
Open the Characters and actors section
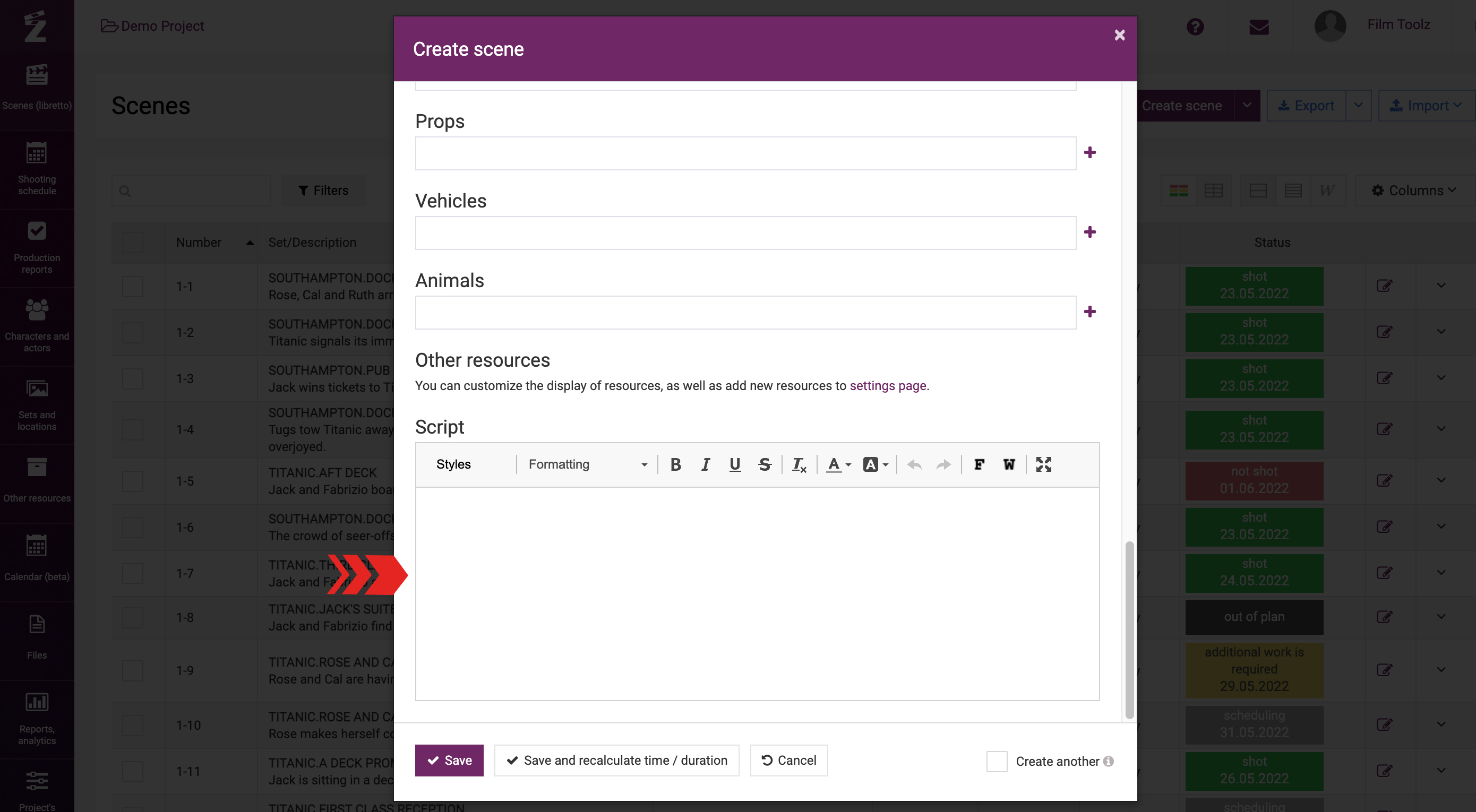(x=37, y=326)
